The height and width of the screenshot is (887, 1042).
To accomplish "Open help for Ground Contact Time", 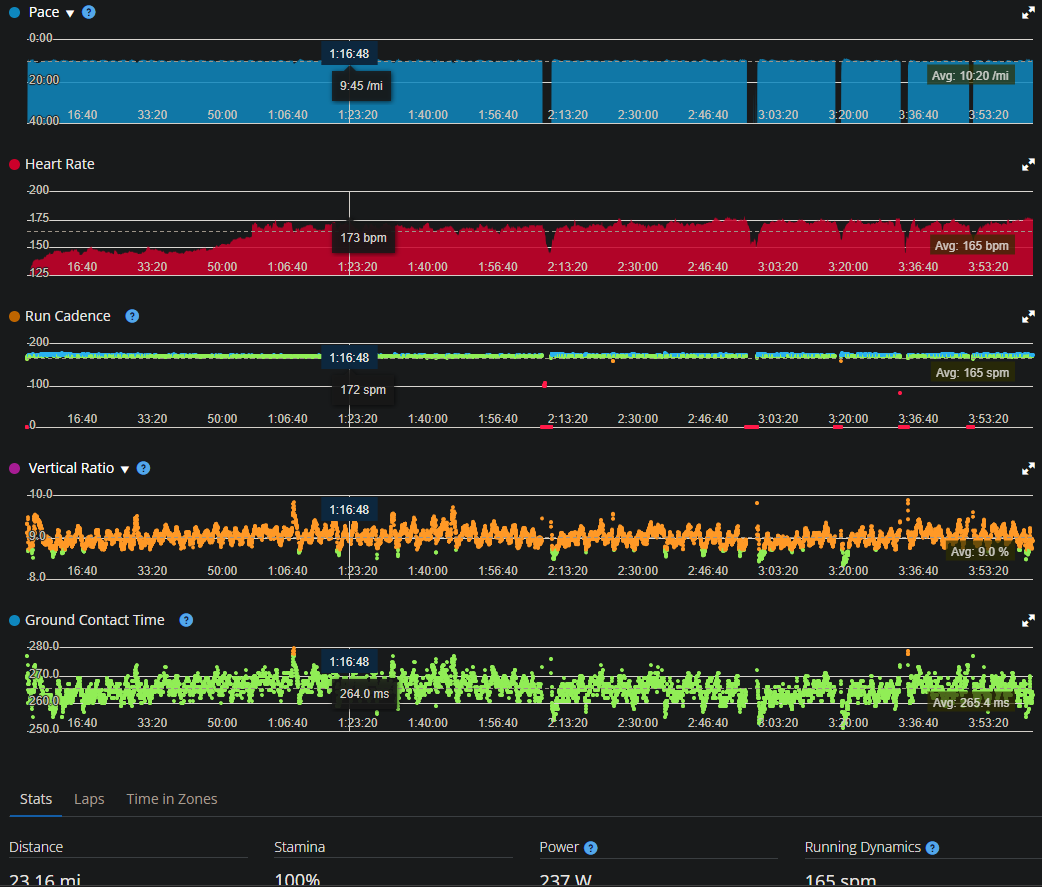I will tap(186, 620).
